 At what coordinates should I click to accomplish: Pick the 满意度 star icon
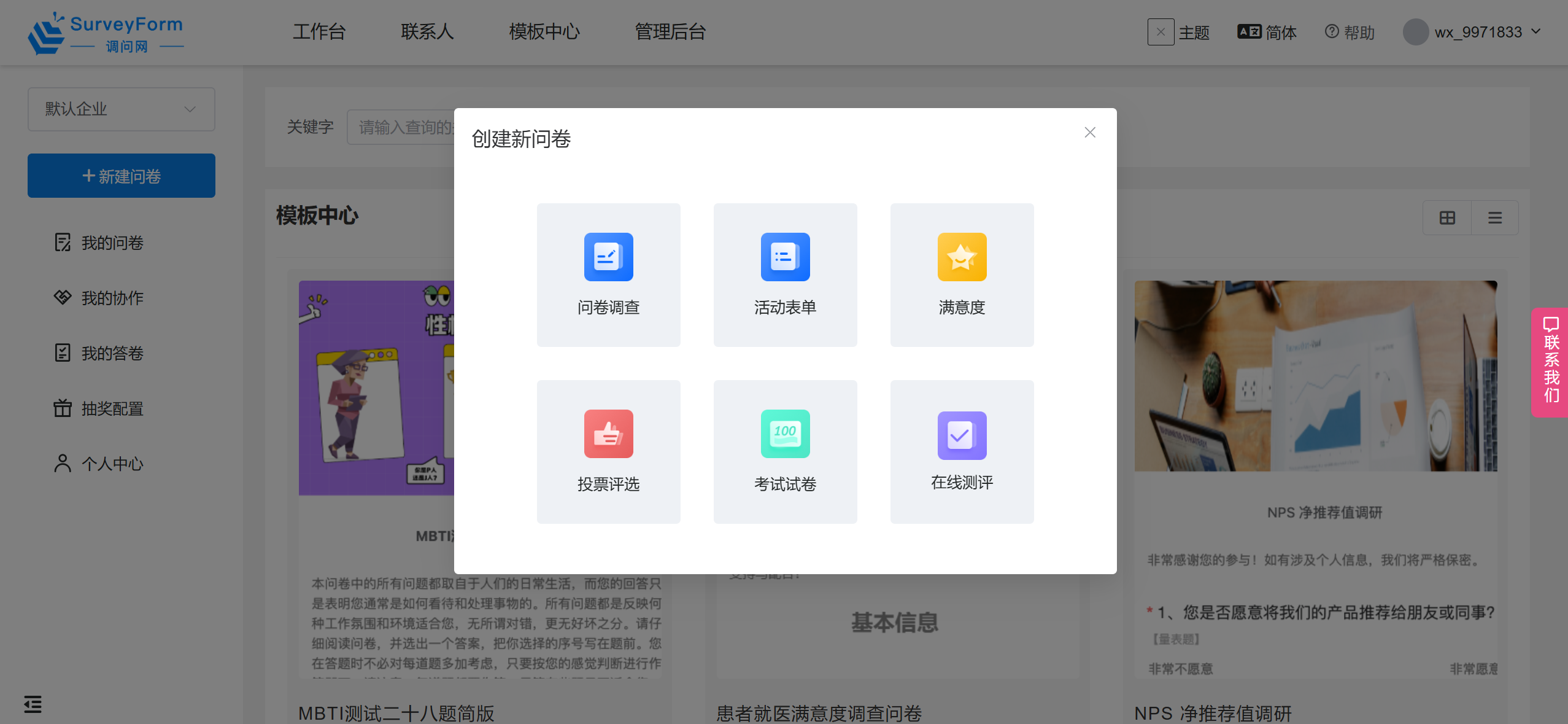pyautogui.click(x=962, y=257)
